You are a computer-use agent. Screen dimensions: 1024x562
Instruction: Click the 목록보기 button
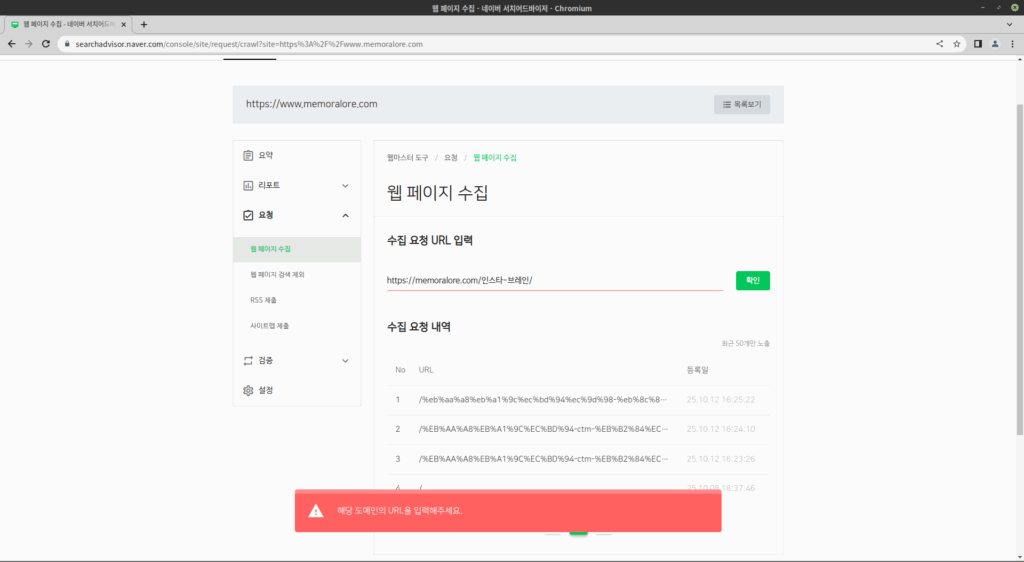(741, 104)
